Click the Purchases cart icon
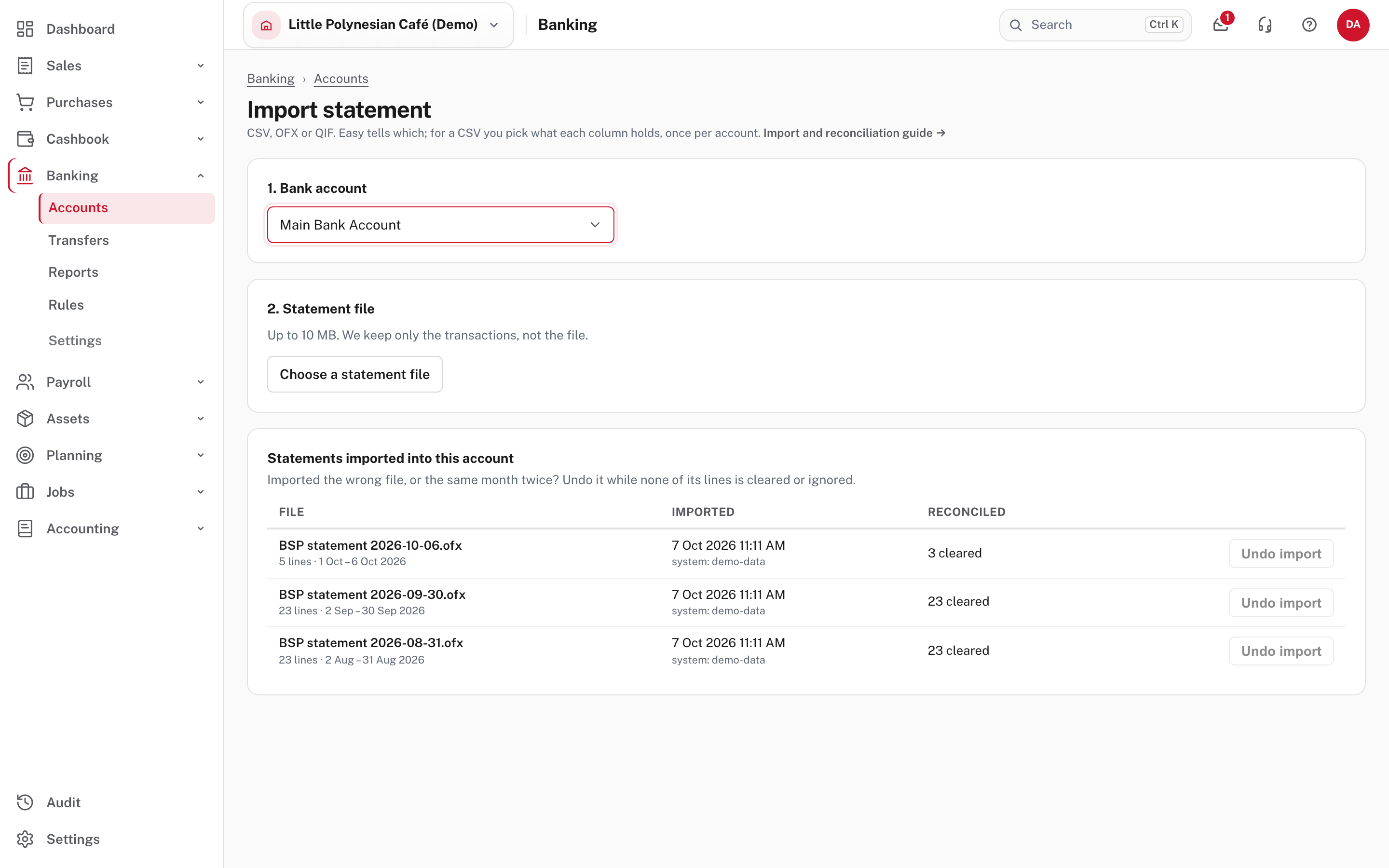1389x868 pixels. (x=25, y=102)
